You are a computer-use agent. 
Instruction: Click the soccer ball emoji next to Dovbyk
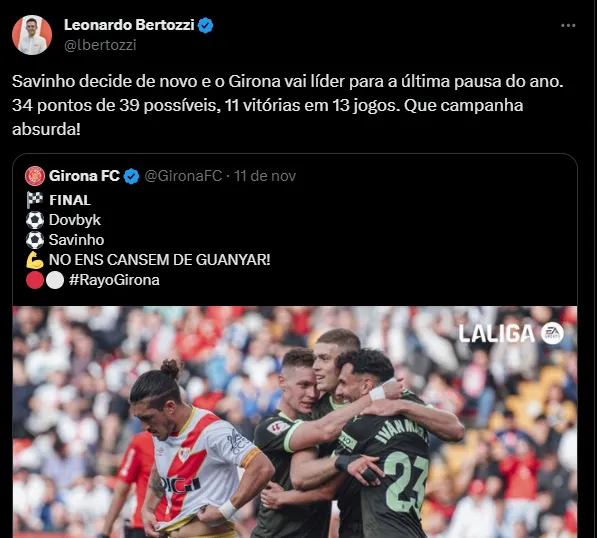35,220
